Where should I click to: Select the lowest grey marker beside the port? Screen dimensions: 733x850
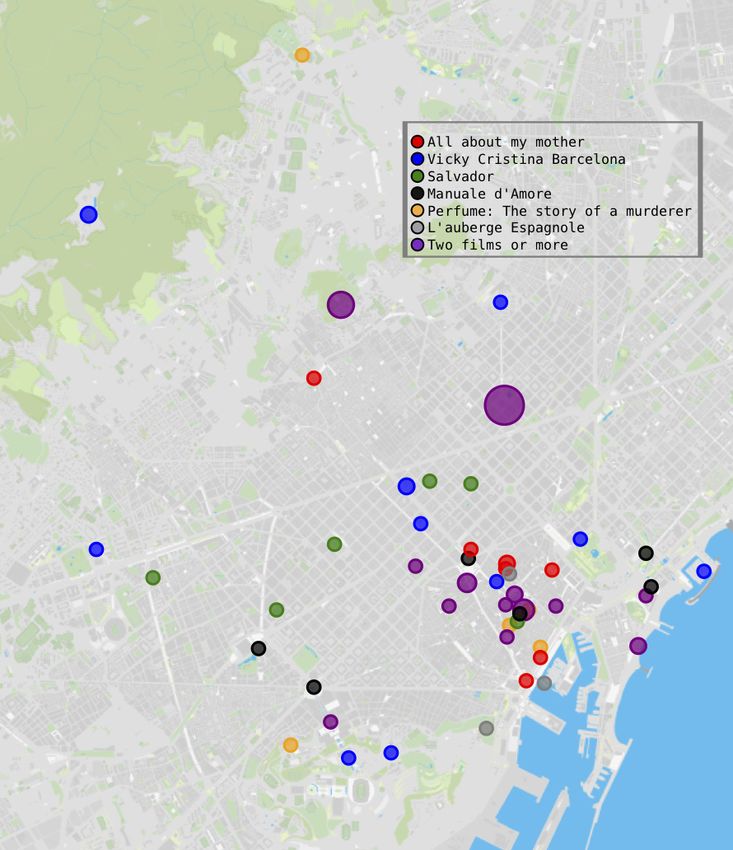[486, 728]
